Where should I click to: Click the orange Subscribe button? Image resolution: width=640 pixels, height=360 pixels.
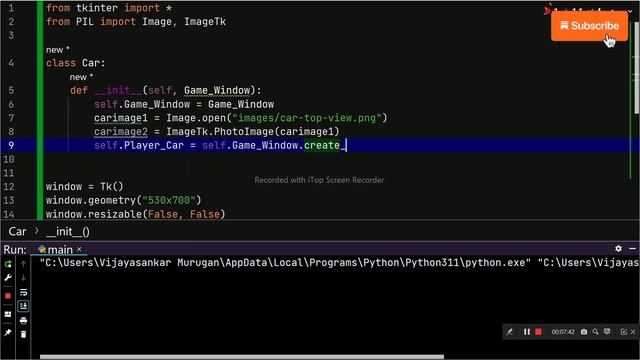pyautogui.click(x=589, y=26)
